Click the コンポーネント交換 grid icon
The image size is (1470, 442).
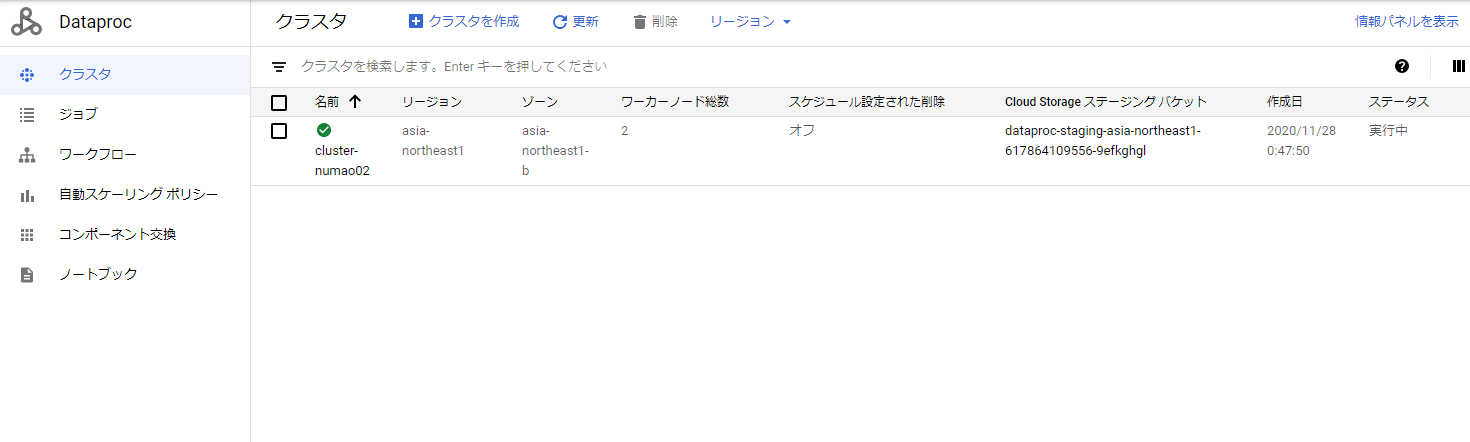(x=27, y=235)
